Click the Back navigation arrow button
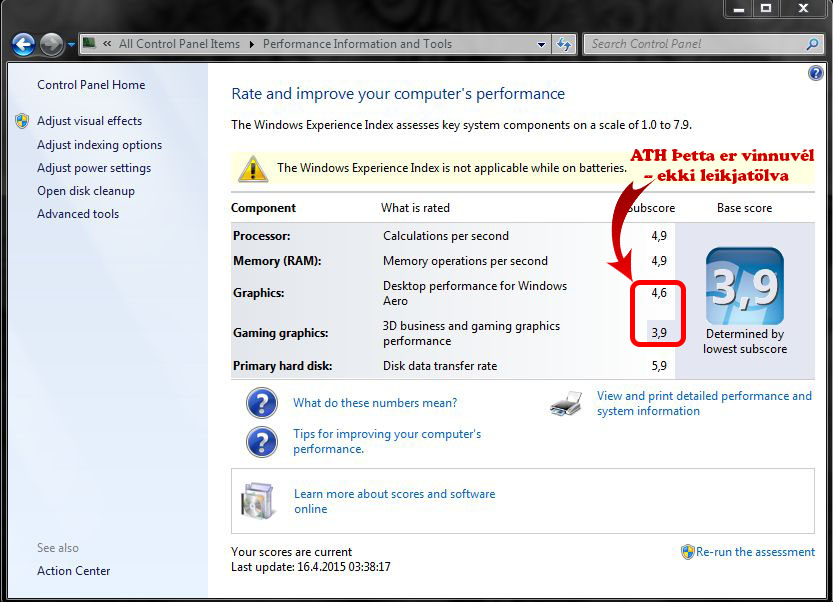 tap(23, 44)
